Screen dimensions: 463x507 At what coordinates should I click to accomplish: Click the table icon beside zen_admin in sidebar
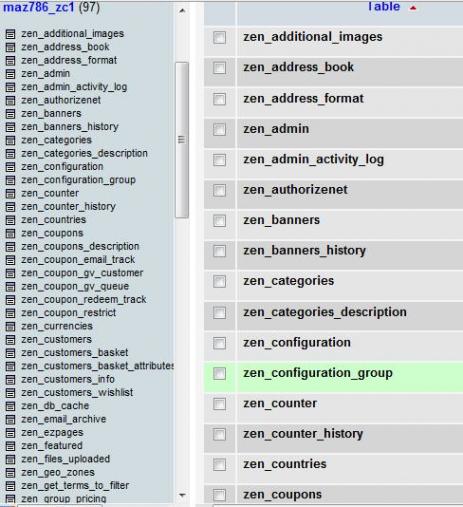point(10,74)
